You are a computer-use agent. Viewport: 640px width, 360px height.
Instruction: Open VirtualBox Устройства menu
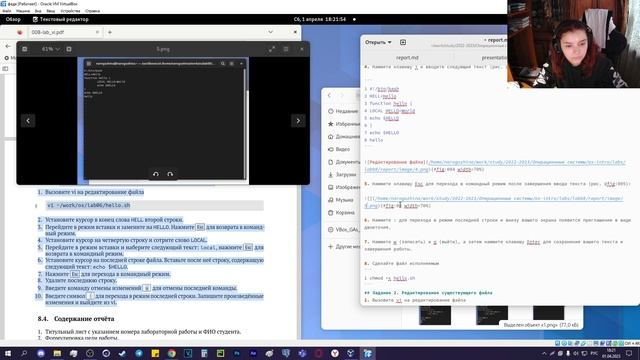(70, 11)
